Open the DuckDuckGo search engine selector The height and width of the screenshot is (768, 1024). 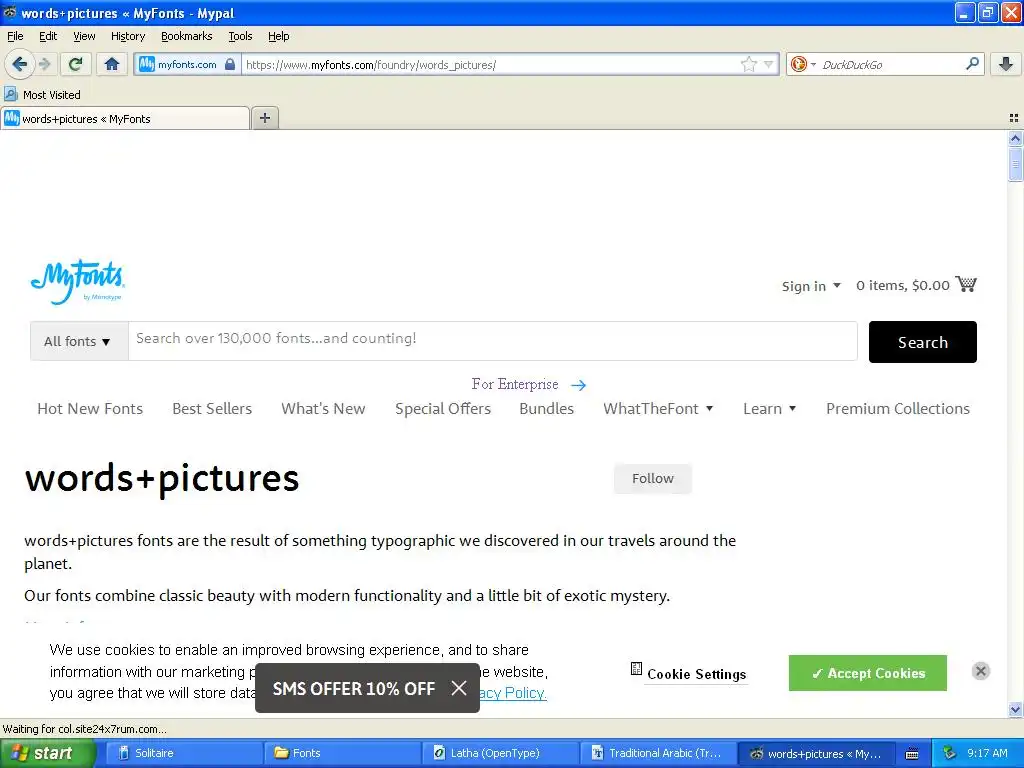pyautogui.click(x=803, y=64)
